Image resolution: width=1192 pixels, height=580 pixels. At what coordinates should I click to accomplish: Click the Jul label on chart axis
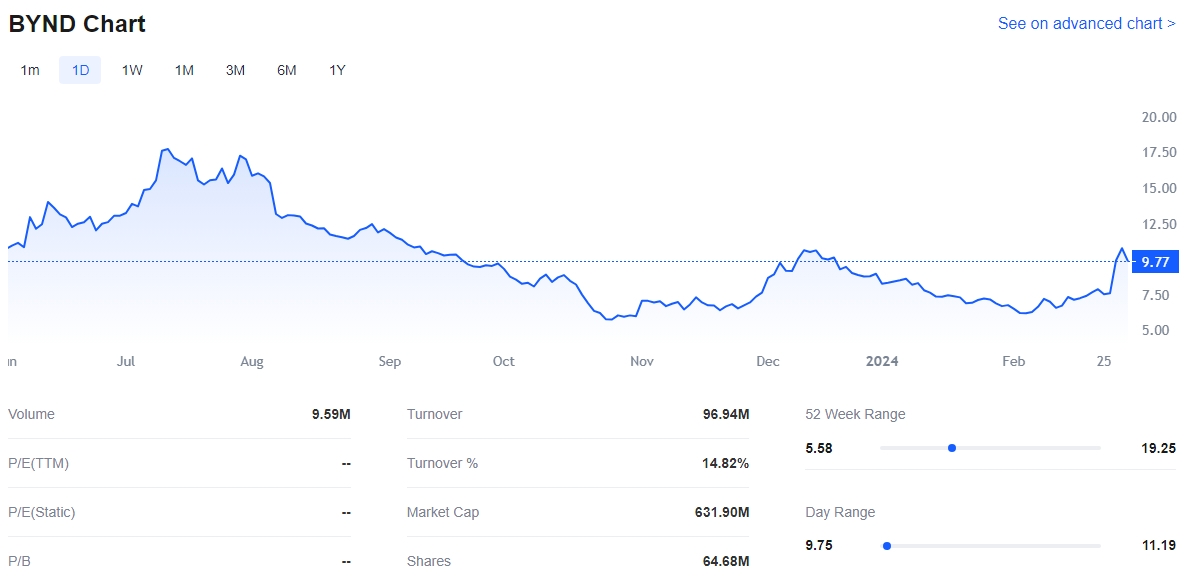(126, 361)
